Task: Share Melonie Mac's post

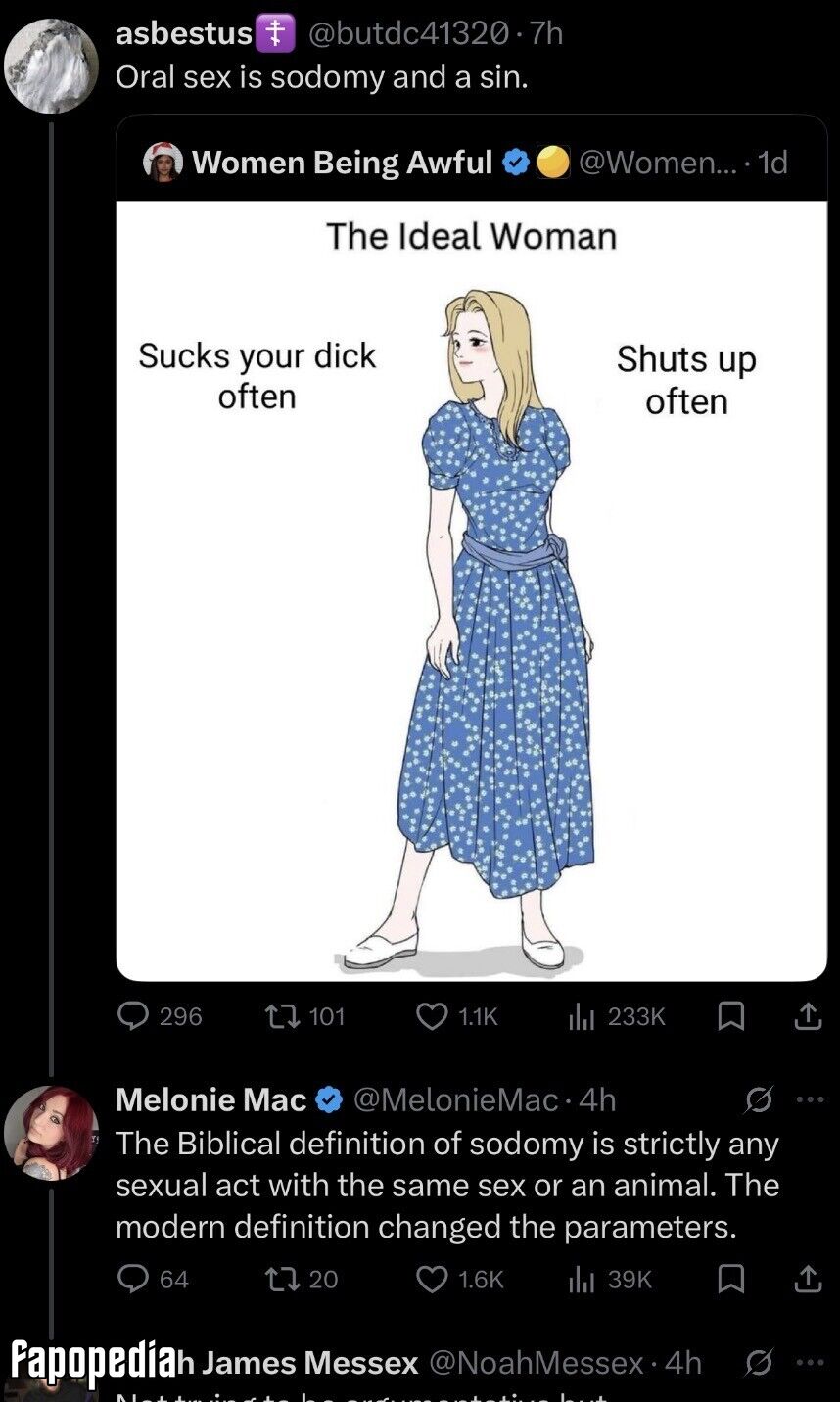Action: point(807,1279)
